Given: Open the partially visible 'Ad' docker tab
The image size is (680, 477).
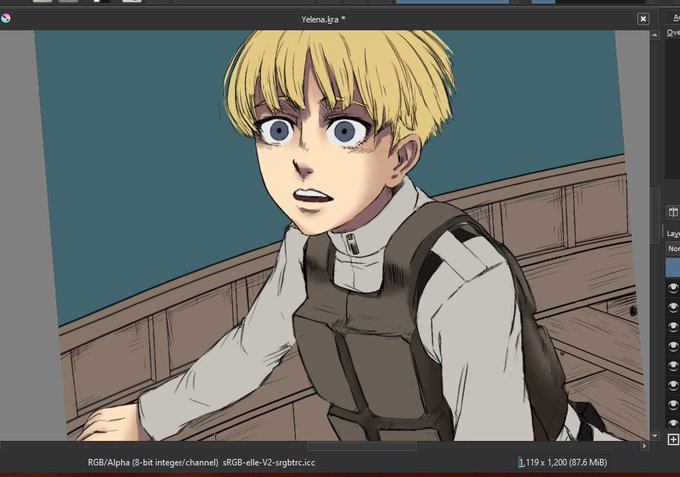Looking at the screenshot, I should tap(673, 18).
